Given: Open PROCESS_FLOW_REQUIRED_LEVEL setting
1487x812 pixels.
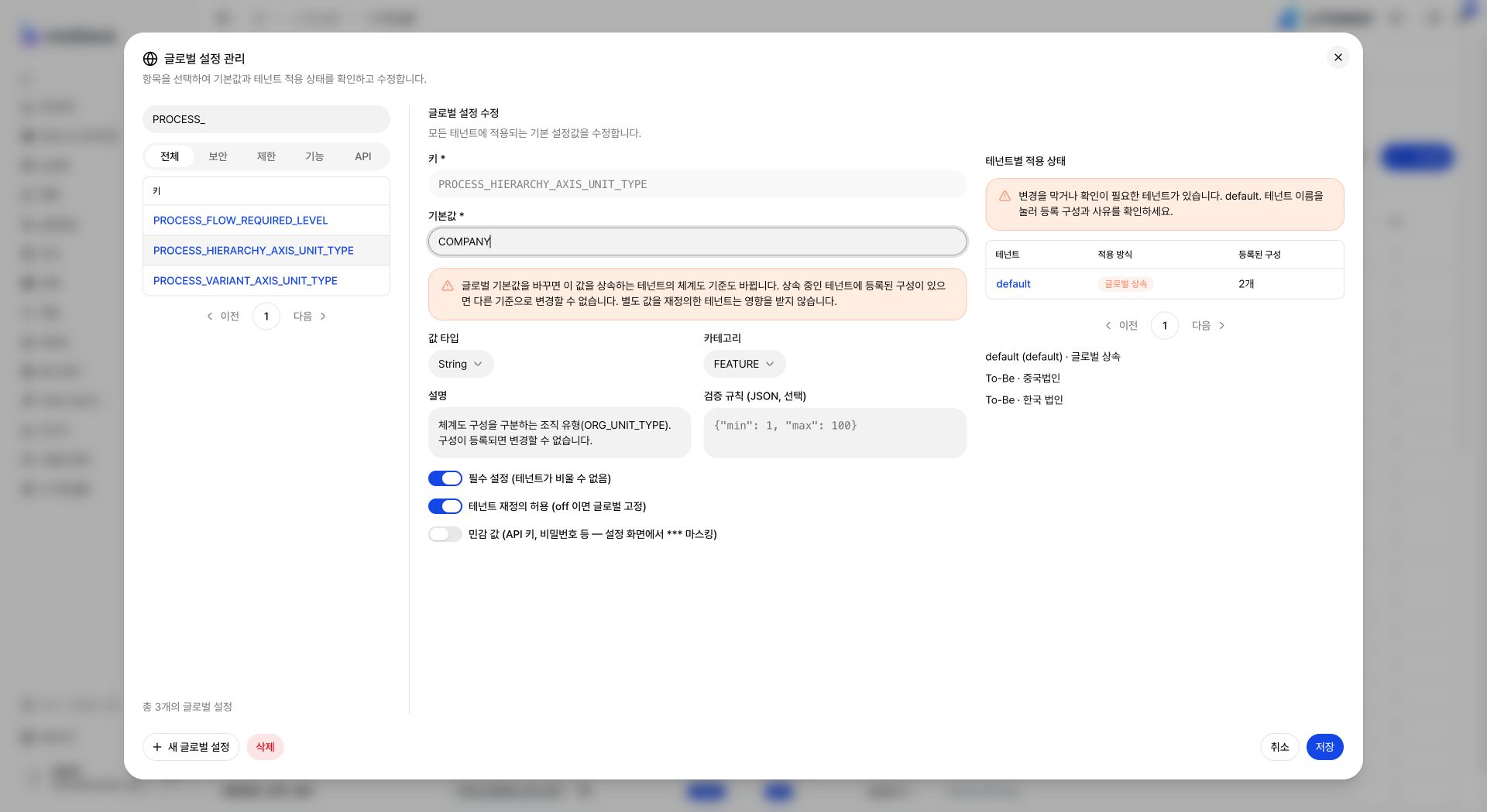Looking at the screenshot, I should [241, 221].
